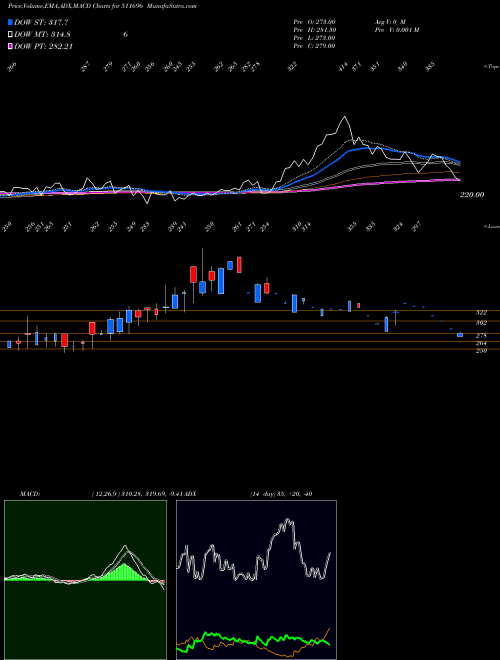Click the 'DOW PT: 282.21' legend text
Image resolution: width=500 pixels, height=660 pixels.
(x=43, y=46)
